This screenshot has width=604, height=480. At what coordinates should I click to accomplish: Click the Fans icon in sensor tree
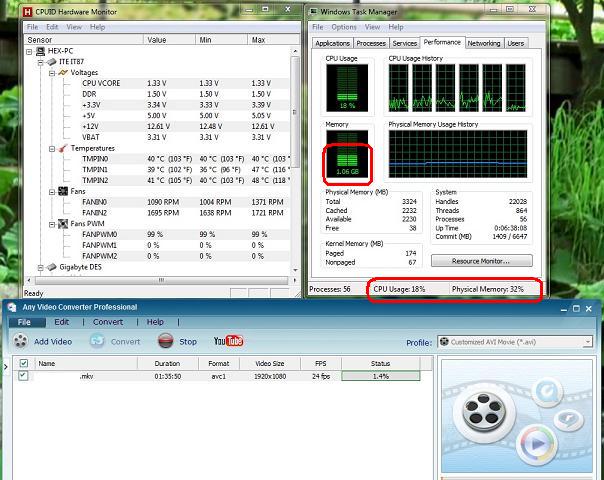point(63,191)
